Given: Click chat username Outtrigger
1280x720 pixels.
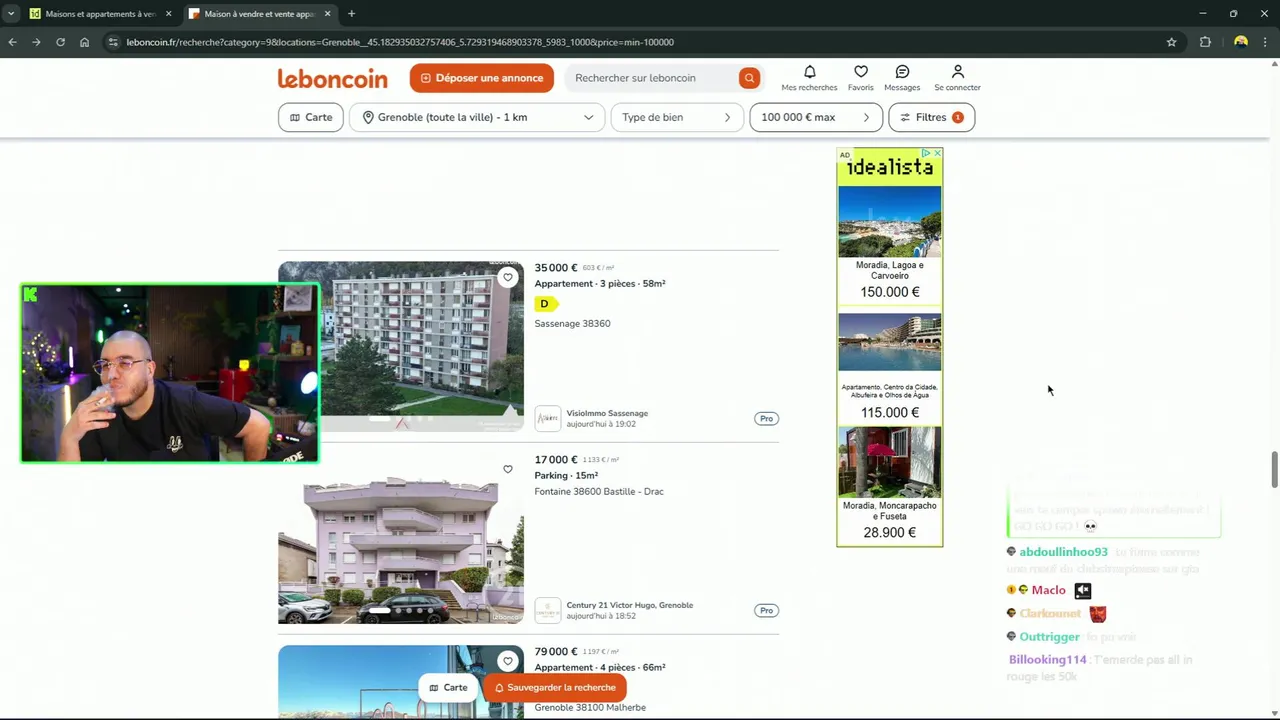Looking at the screenshot, I should [1049, 636].
